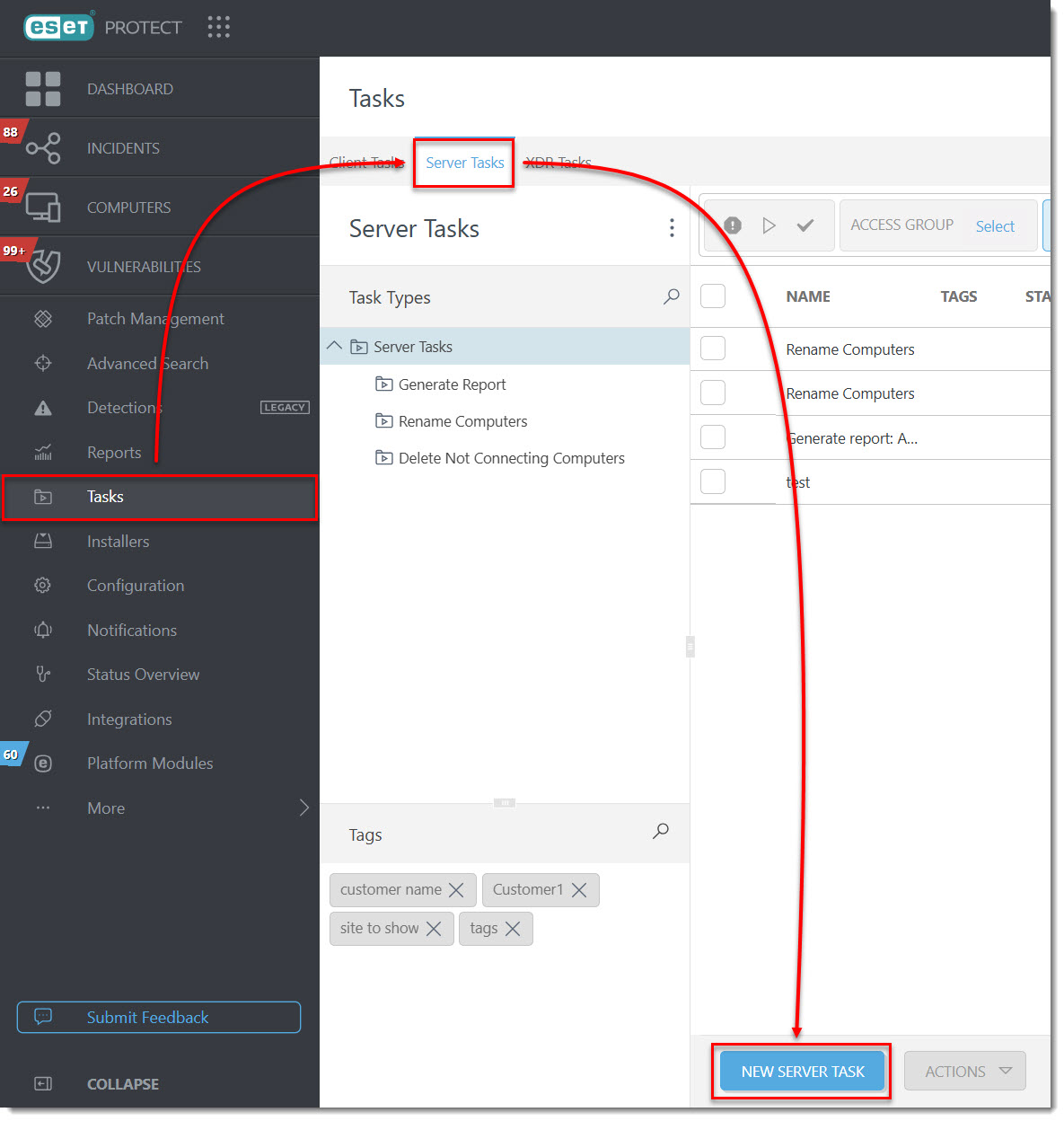
Task: Sort by the NAME column header
Action: pyautogui.click(x=808, y=296)
